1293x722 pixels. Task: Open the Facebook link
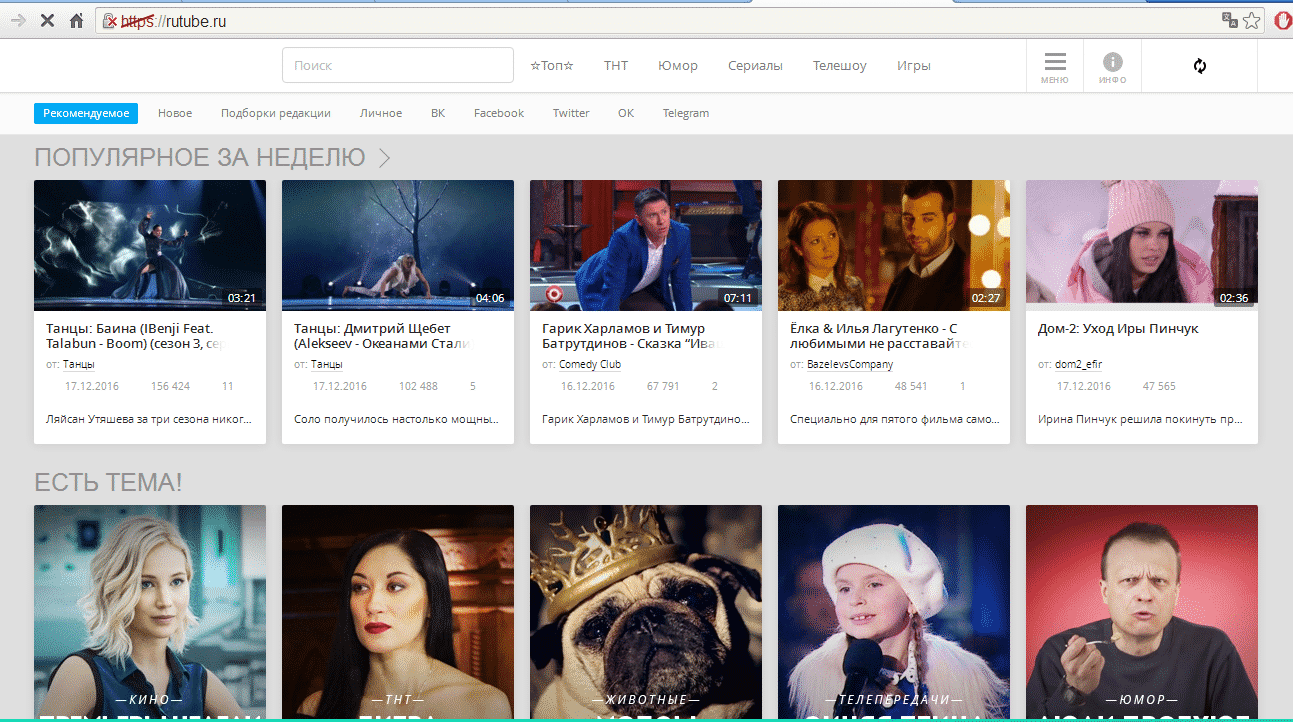click(499, 113)
